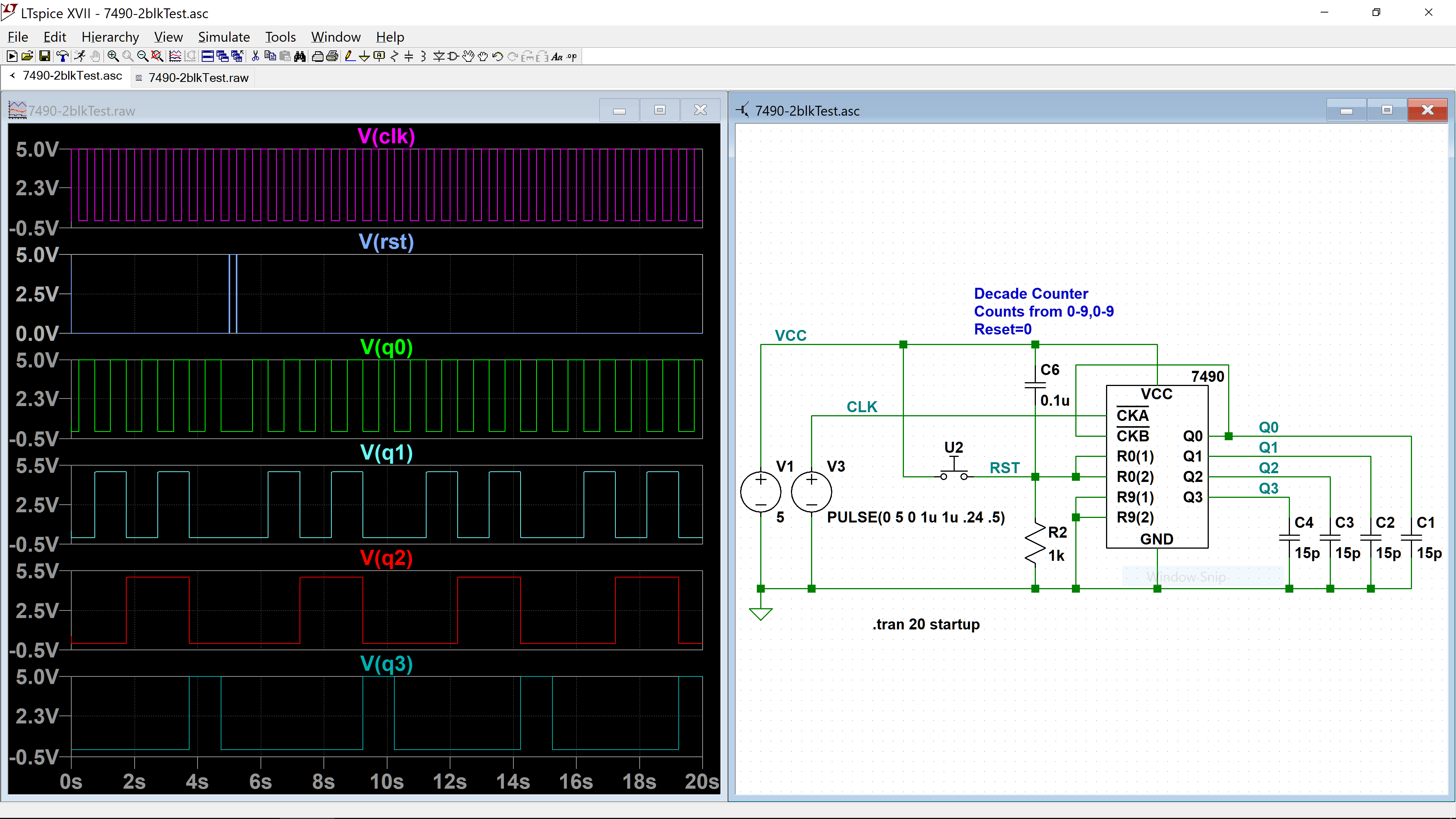
Task: Run the simulation with the running man icon
Action: point(80,56)
